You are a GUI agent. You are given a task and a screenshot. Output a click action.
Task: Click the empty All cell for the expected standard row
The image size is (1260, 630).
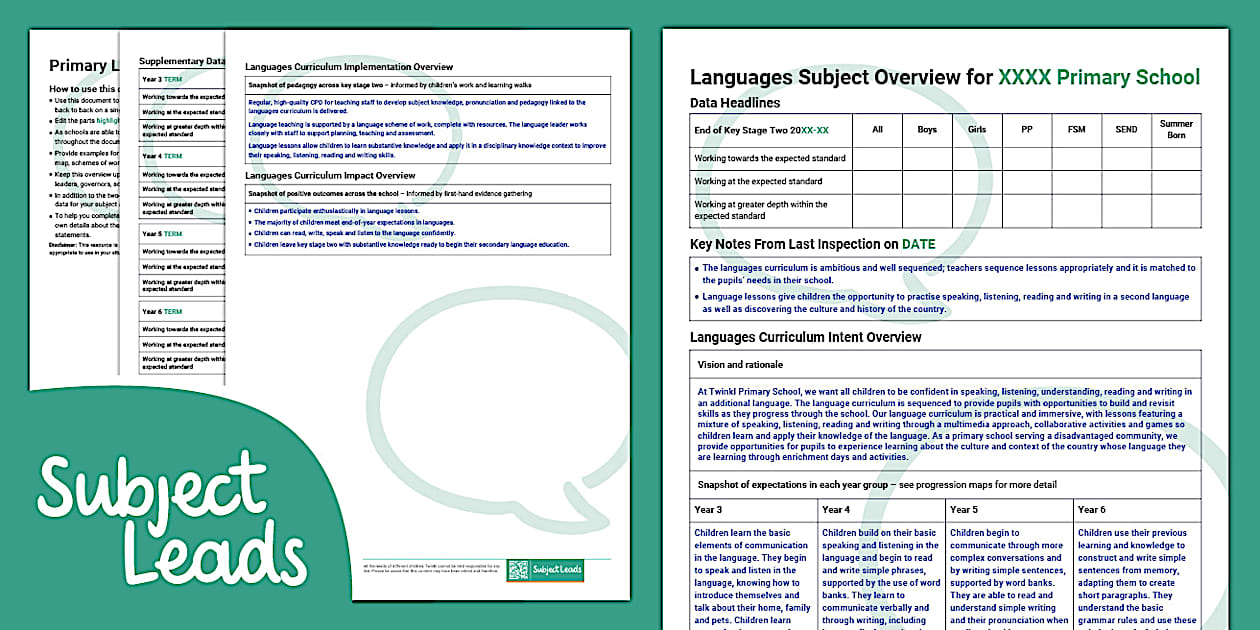[877, 183]
